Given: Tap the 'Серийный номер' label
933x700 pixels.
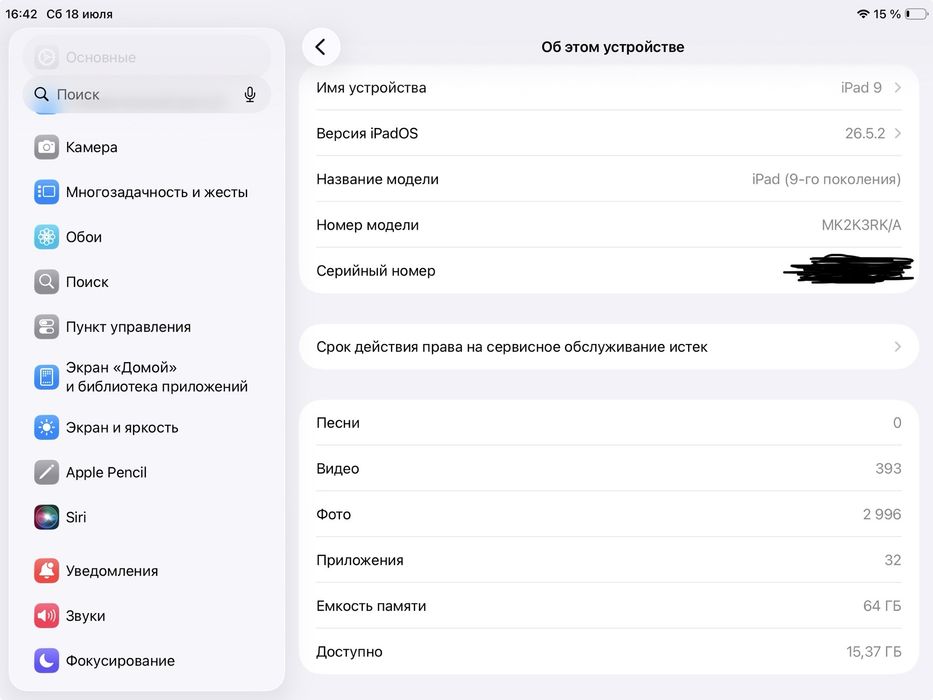Looking at the screenshot, I should [x=375, y=271].
